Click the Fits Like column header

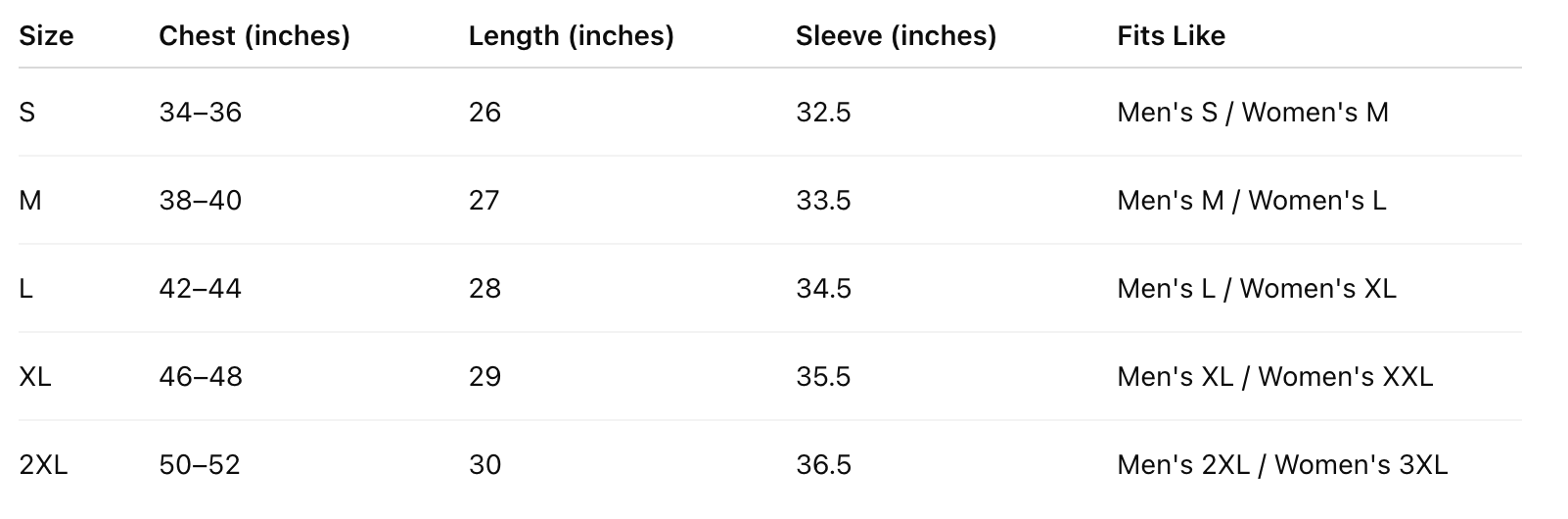pyautogui.click(x=1171, y=36)
